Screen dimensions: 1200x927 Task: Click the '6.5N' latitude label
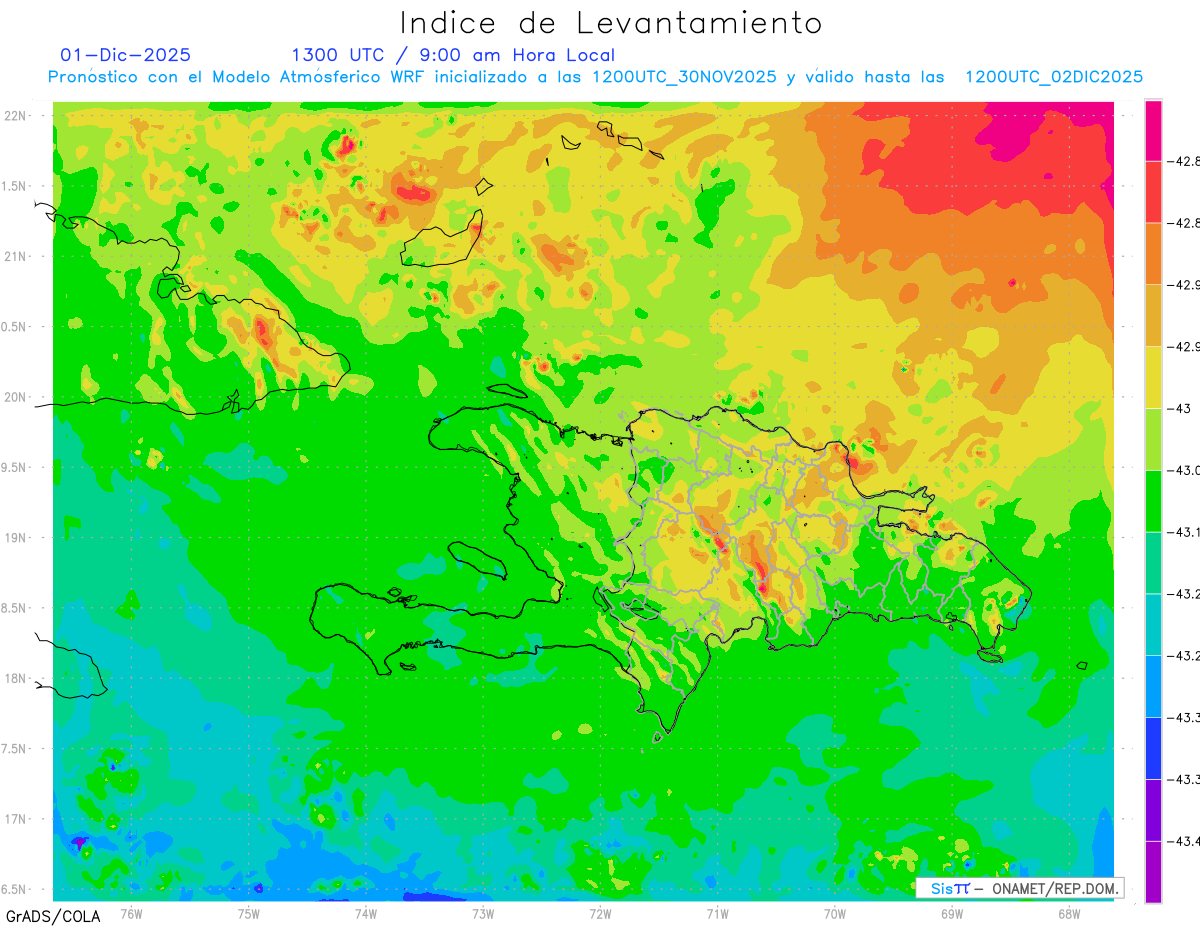(15, 889)
